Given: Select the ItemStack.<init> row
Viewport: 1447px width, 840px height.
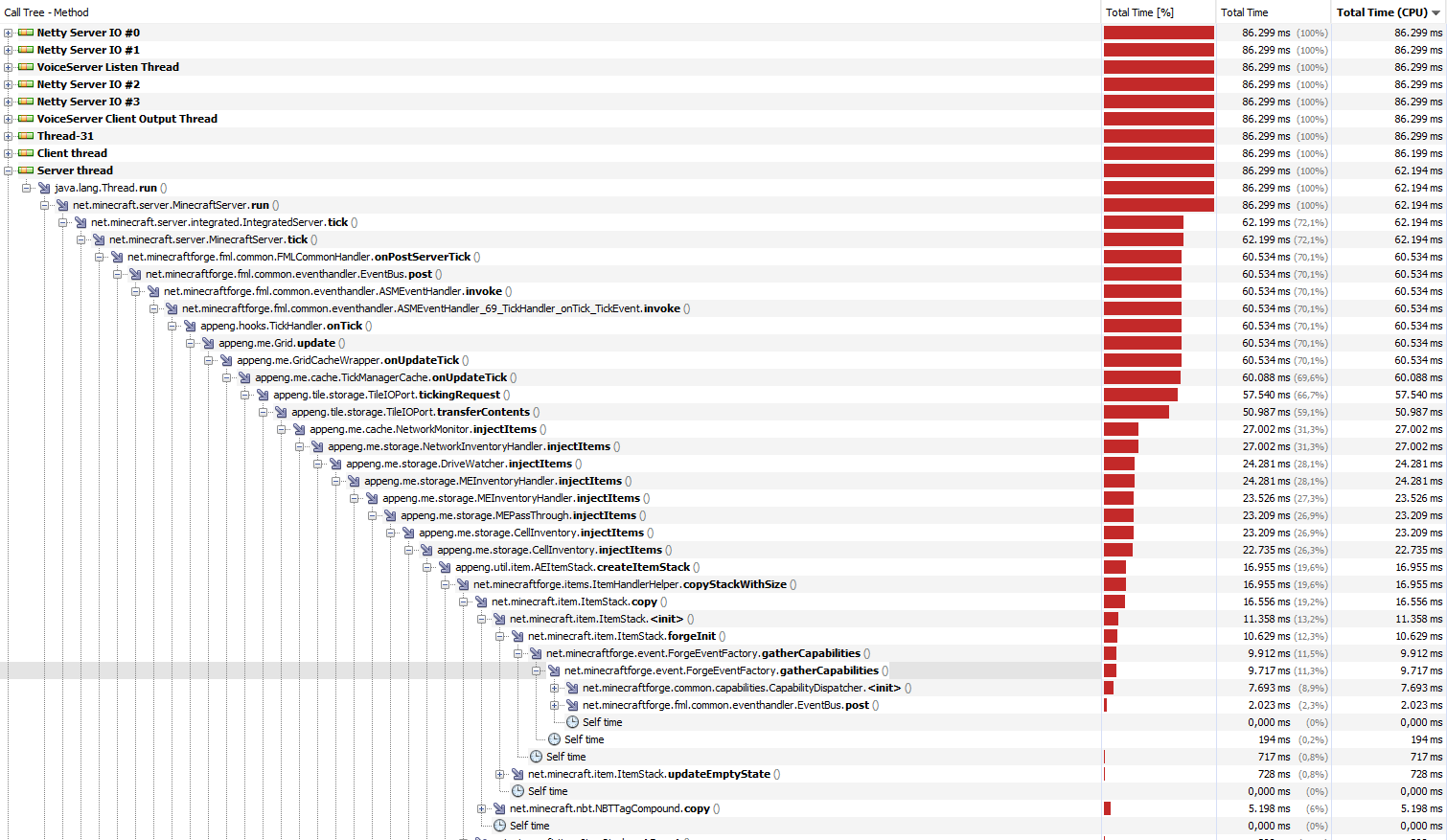Looking at the screenshot, I should 723,619.
